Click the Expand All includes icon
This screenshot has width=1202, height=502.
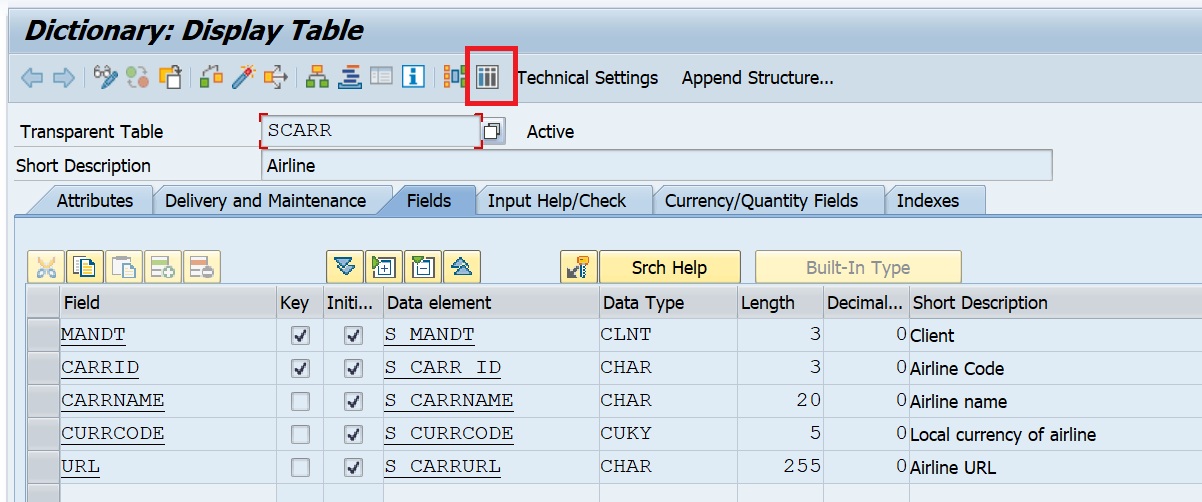(x=345, y=267)
